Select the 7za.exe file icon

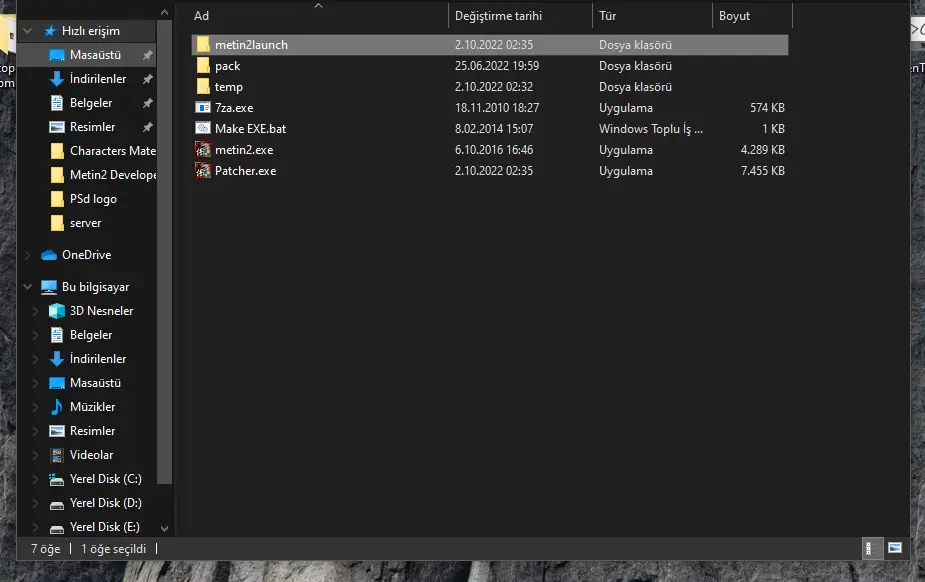tap(203, 108)
